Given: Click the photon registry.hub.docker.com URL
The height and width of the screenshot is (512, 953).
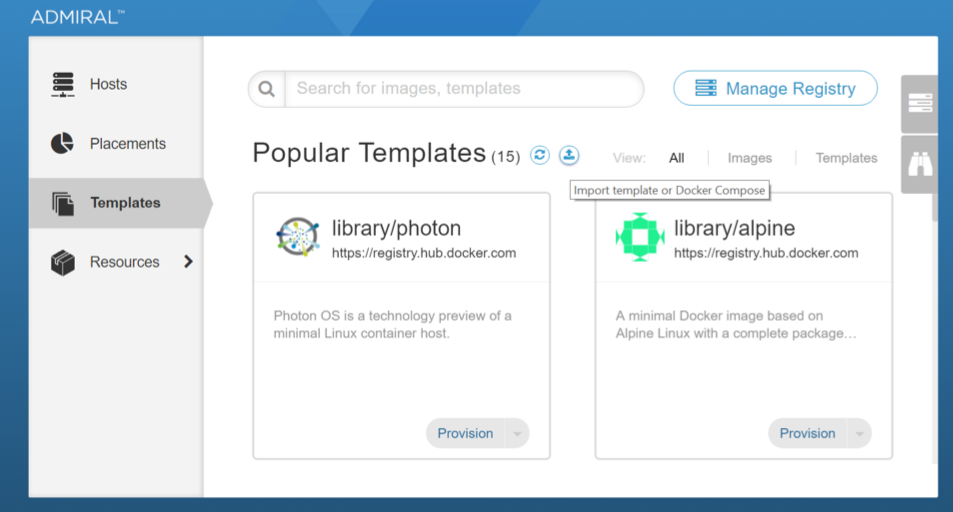Looking at the screenshot, I should point(424,253).
